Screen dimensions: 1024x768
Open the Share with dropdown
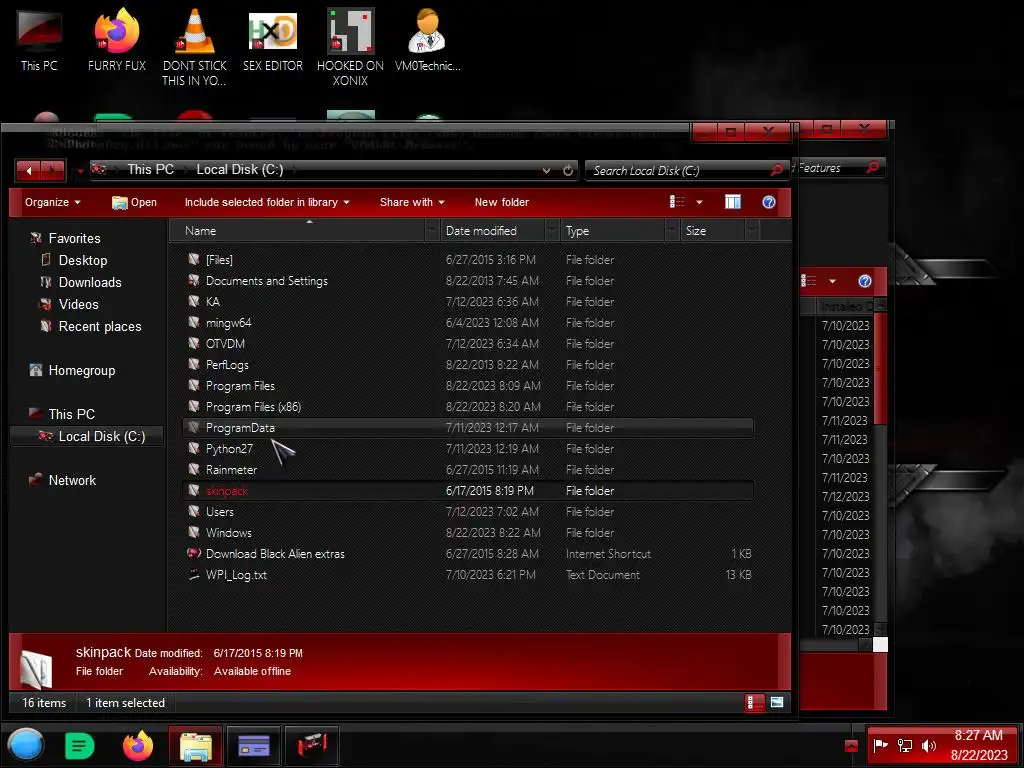coord(412,202)
